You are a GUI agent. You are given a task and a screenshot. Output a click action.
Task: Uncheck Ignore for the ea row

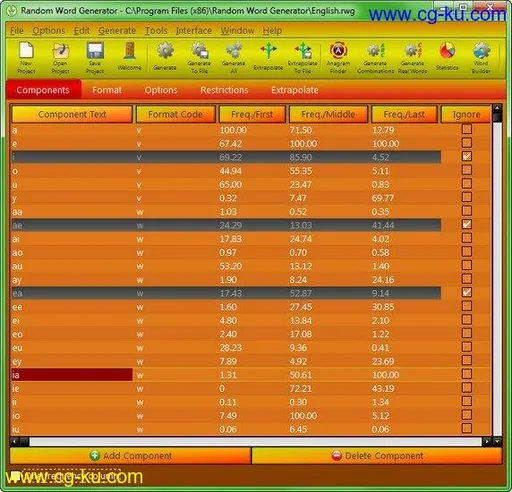467,292
